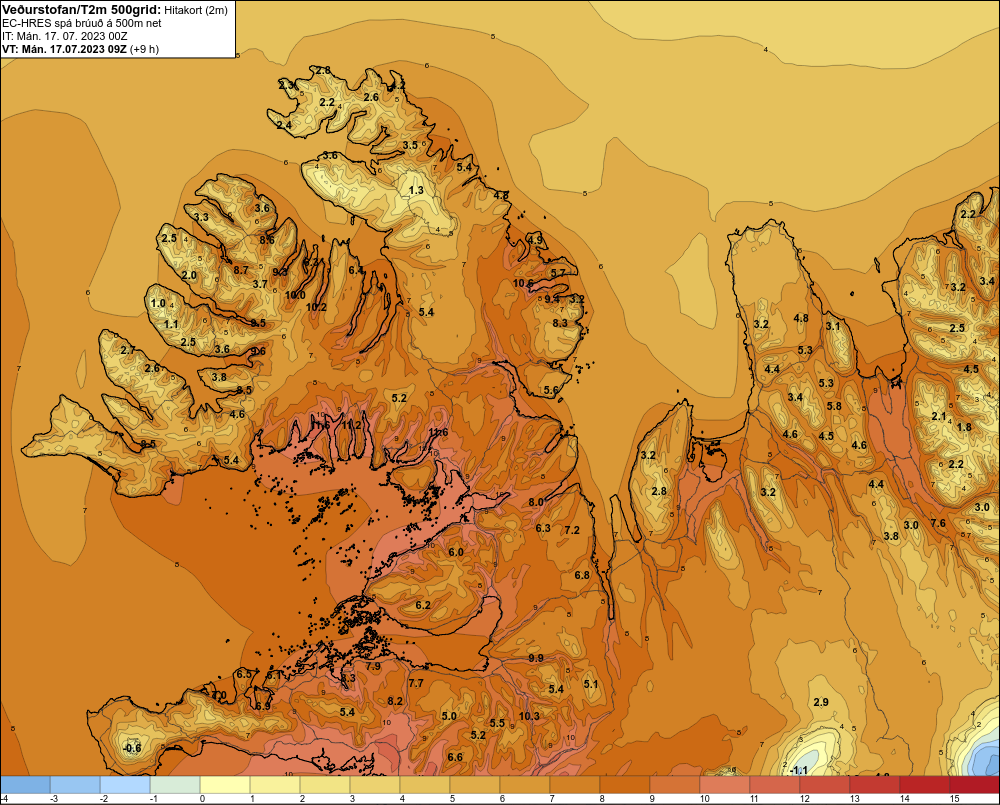This screenshot has height=805, width=1000.
Task: Click the legend swatch between 0 and 1
Action: pos(224,785)
